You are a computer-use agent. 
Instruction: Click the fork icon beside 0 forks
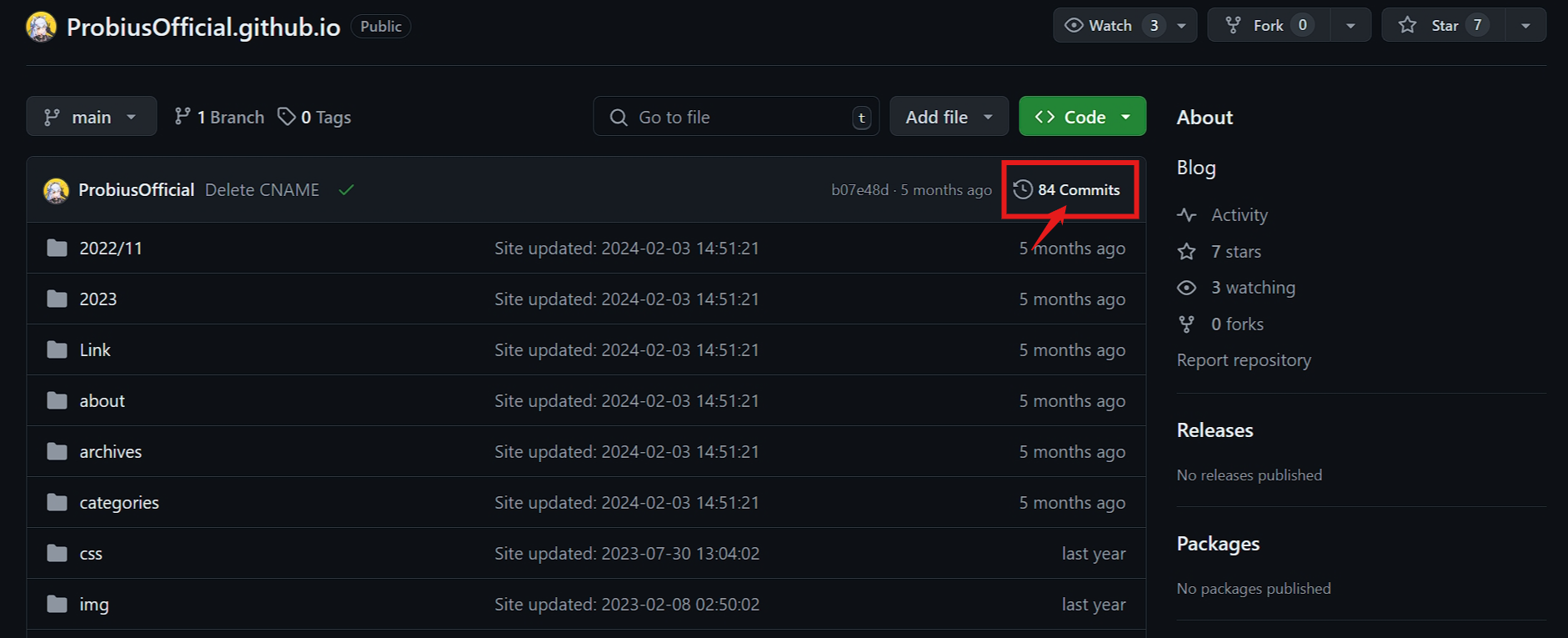(1186, 324)
